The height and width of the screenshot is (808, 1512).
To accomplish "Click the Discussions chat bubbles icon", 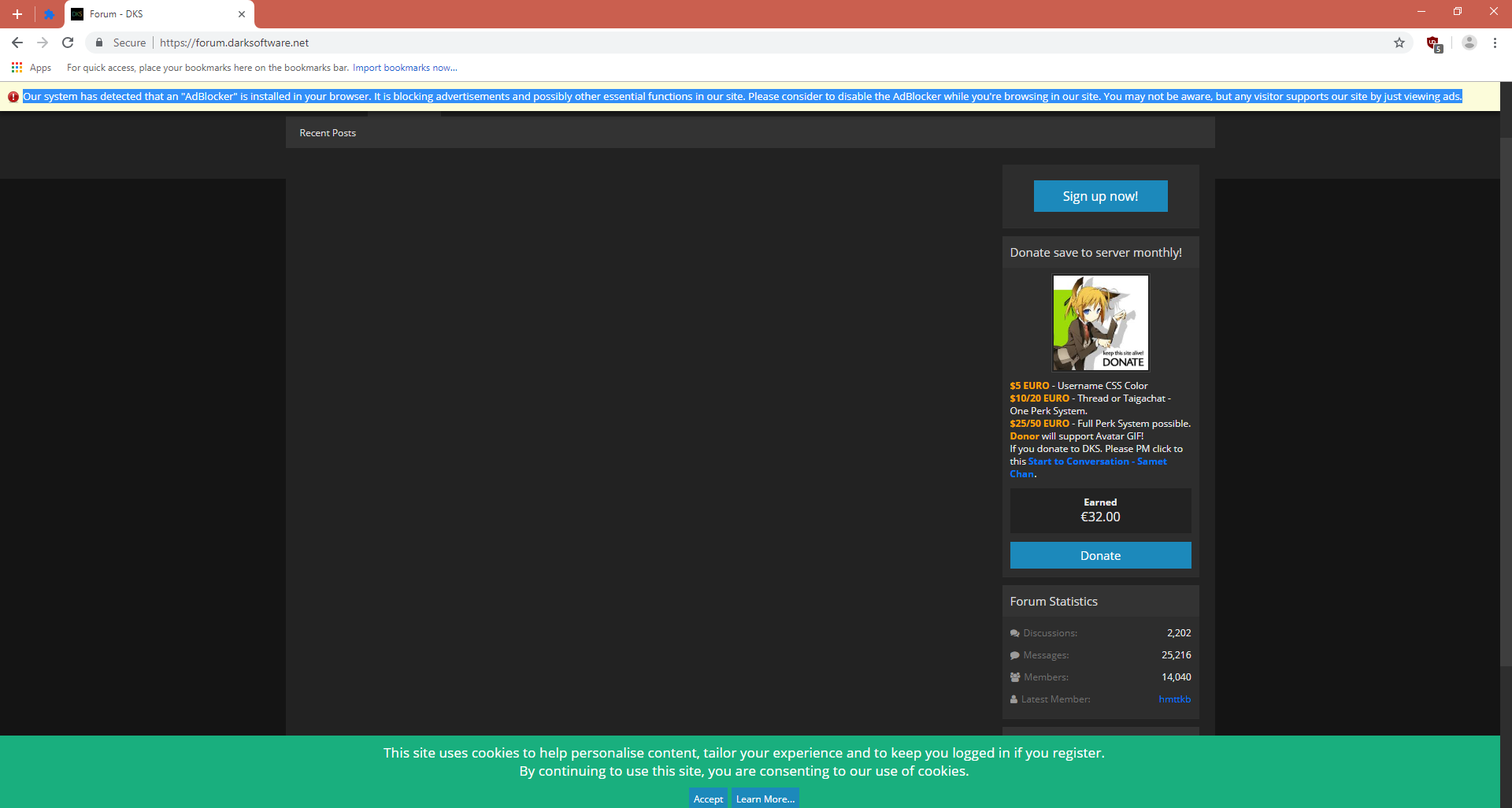I will (1015, 633).
